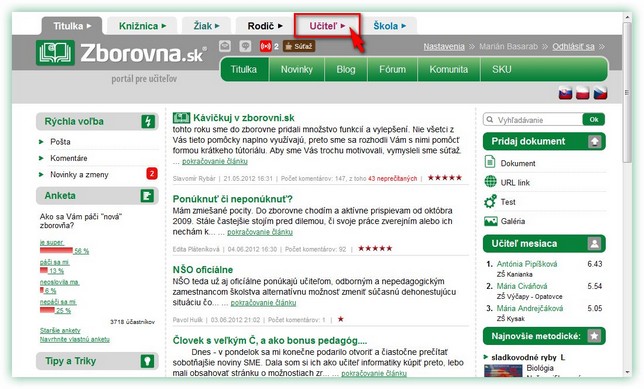Expand the Škola dropdown tab
644x389 pixels.
click(389, 26)
